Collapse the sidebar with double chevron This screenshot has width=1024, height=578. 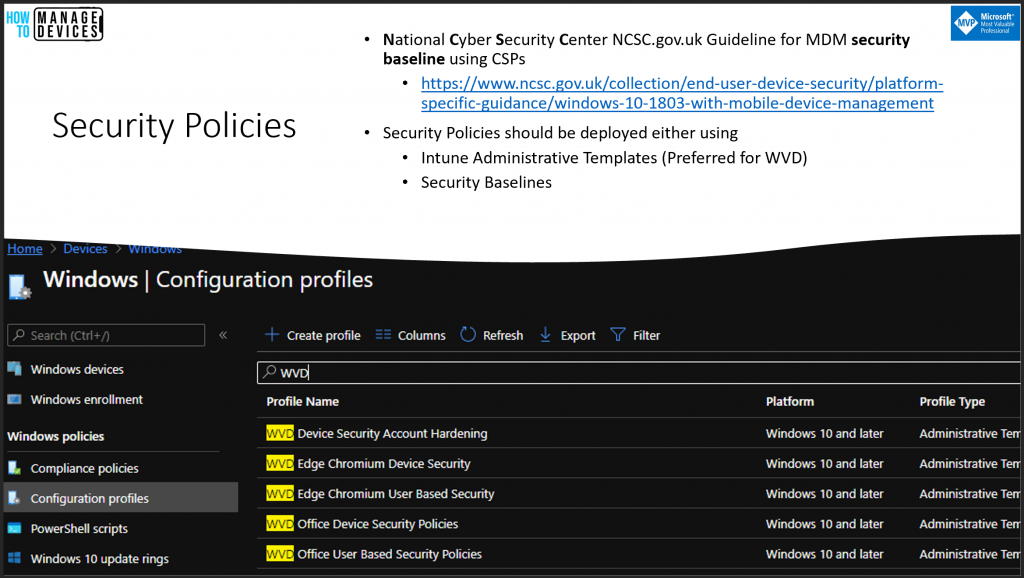(223, 335)
